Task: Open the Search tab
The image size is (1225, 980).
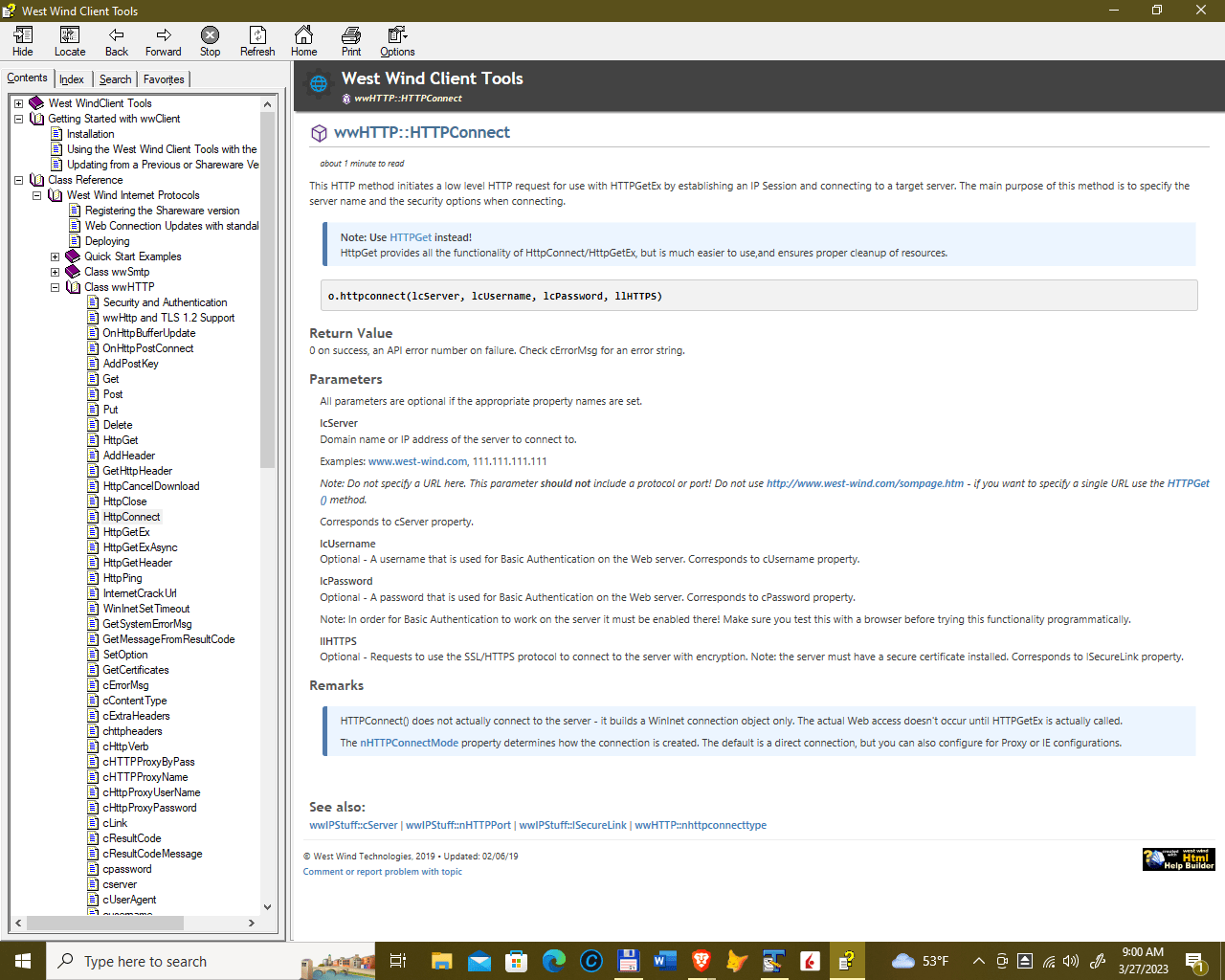Action: pyautogui.click(x=115, y=78)
